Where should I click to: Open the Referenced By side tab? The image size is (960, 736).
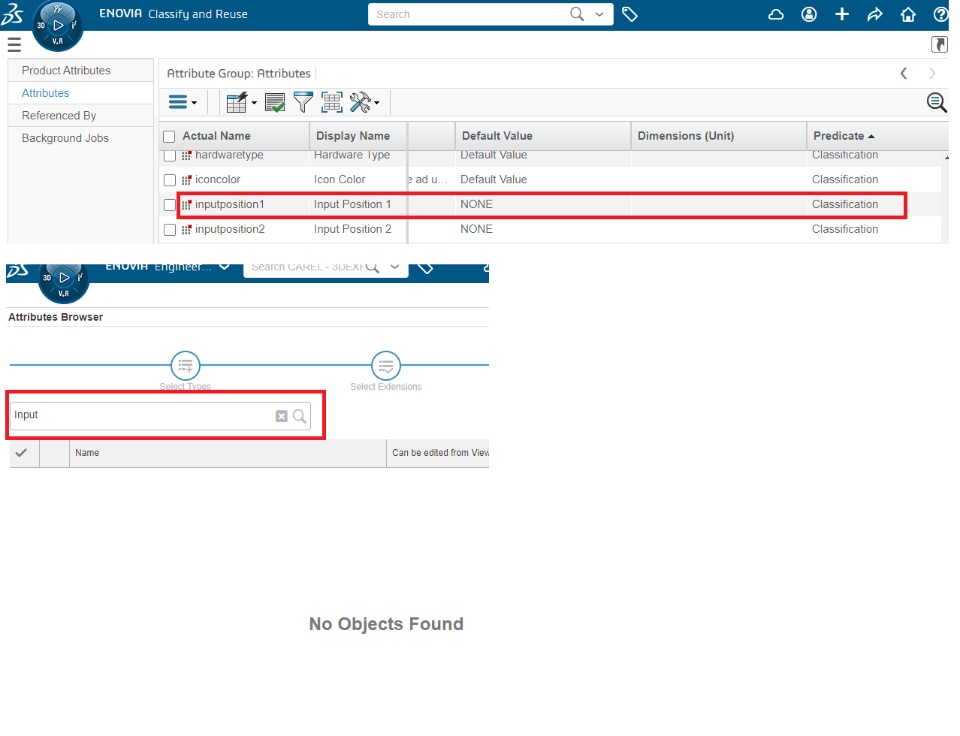(59, 116)
